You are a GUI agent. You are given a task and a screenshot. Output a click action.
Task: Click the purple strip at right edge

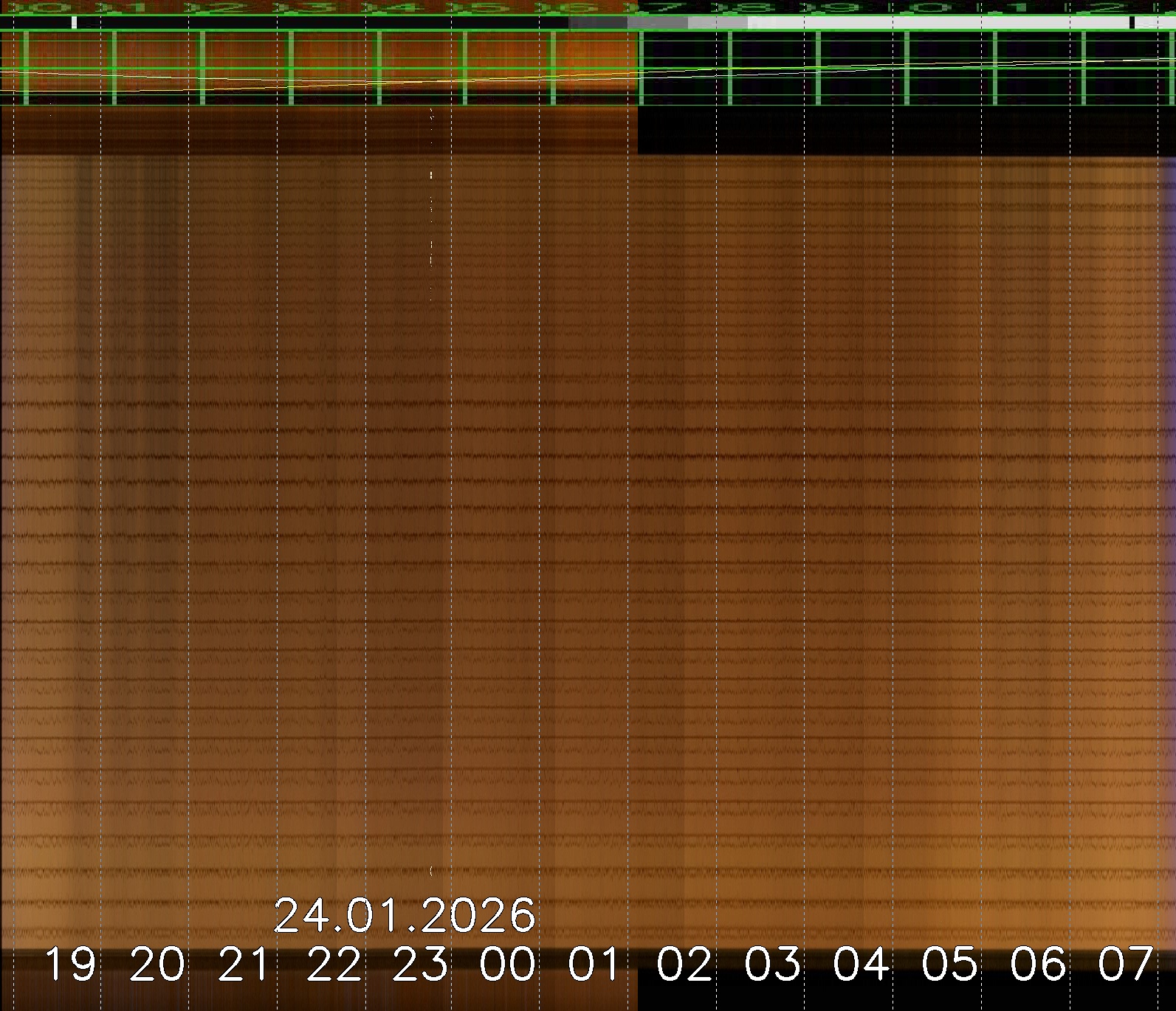click(x=1168, y=517)
